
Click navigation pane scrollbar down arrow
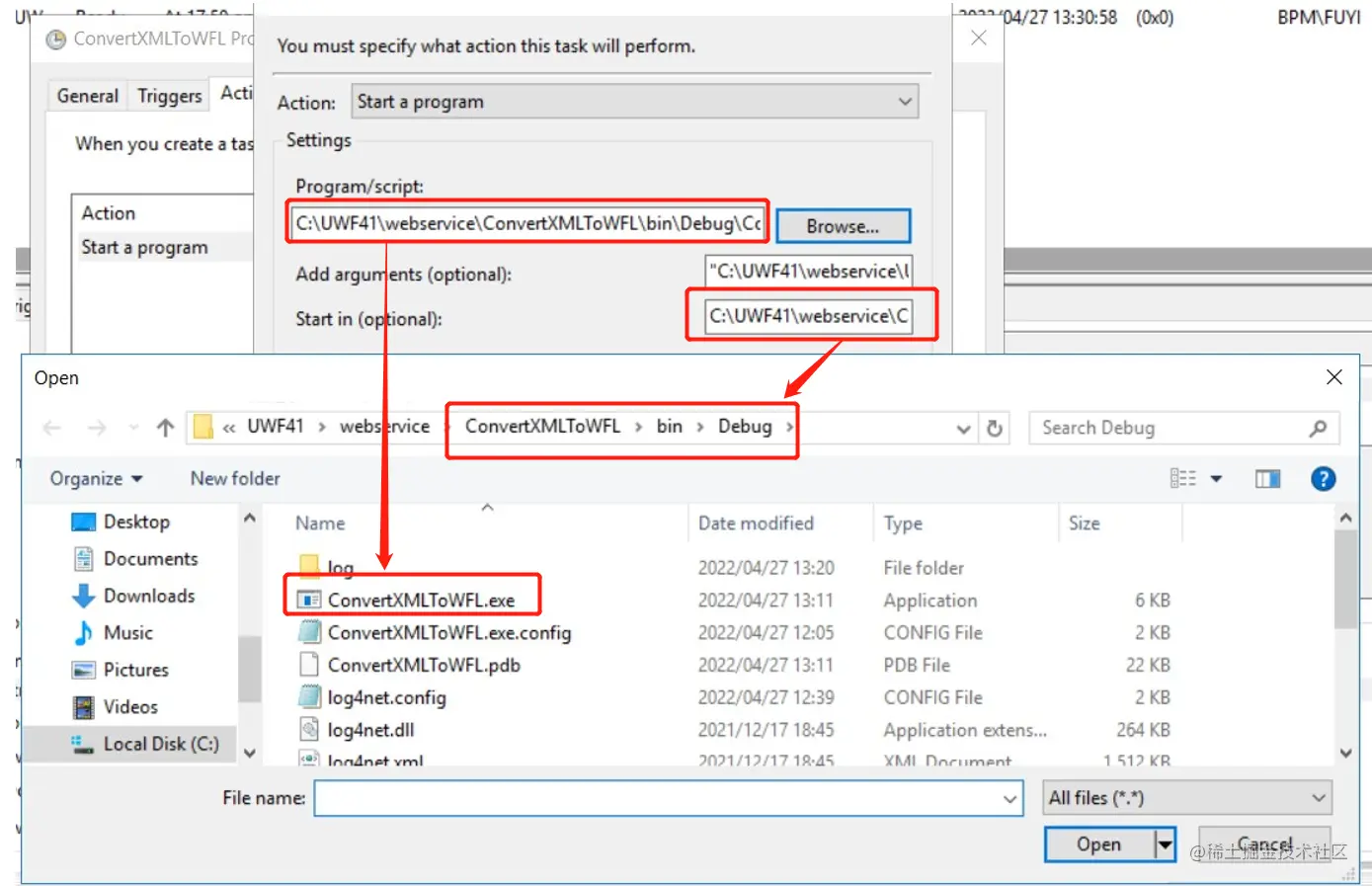(250, 753)
